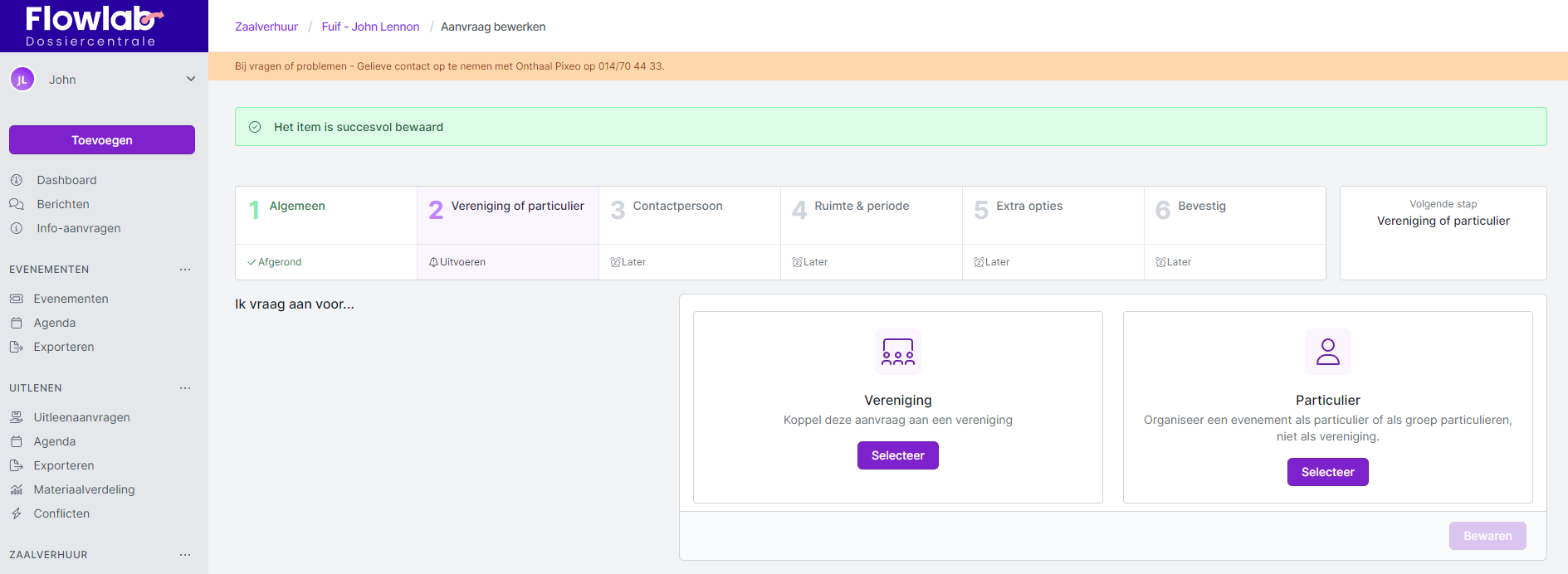Open step 4 Ruimte & periode

(x=861, y=207)
